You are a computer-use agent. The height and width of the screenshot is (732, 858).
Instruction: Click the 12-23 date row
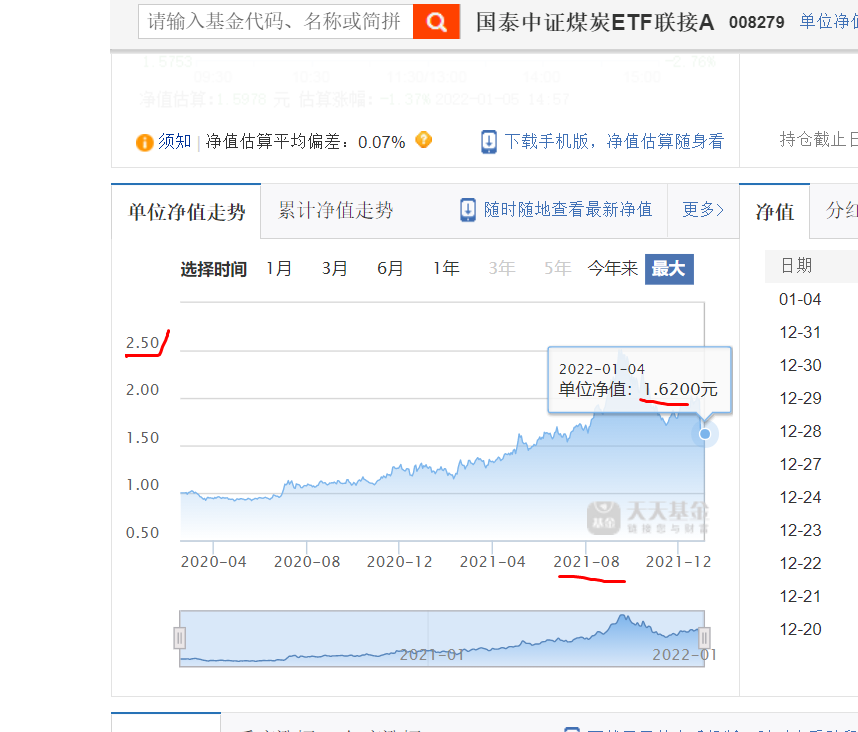coord(800,530)
